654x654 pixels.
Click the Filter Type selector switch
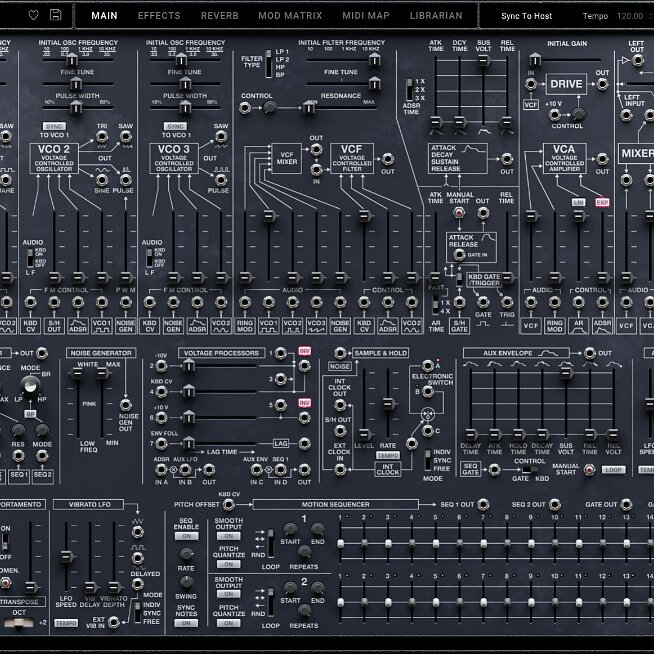click(269, 63)
